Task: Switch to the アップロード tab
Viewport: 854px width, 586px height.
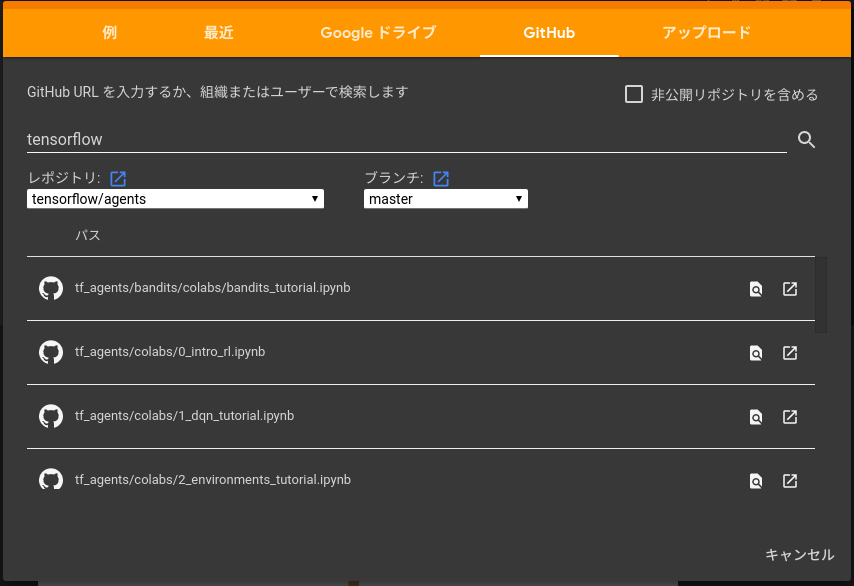Action: pyautogui.click(x=706, y=33)
